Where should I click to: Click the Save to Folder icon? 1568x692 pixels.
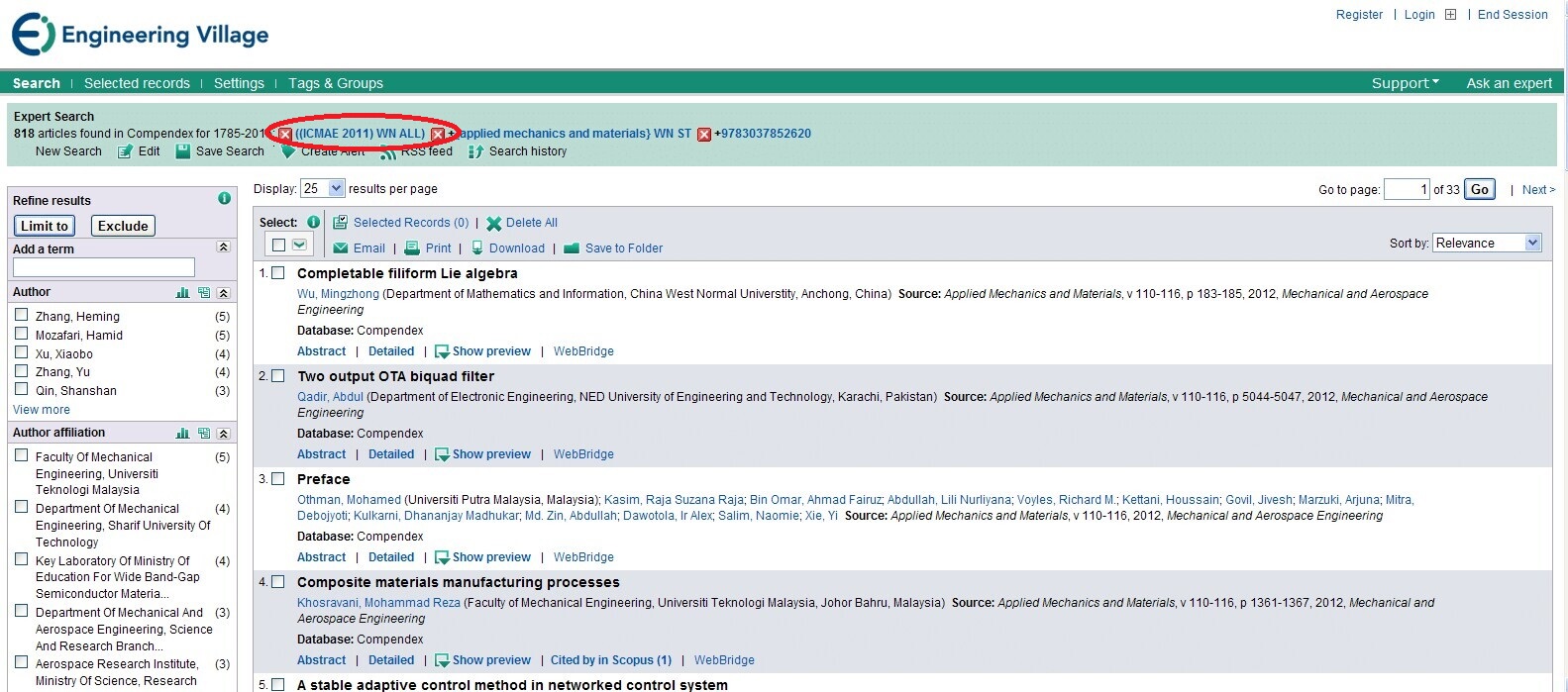pos(572,248)
